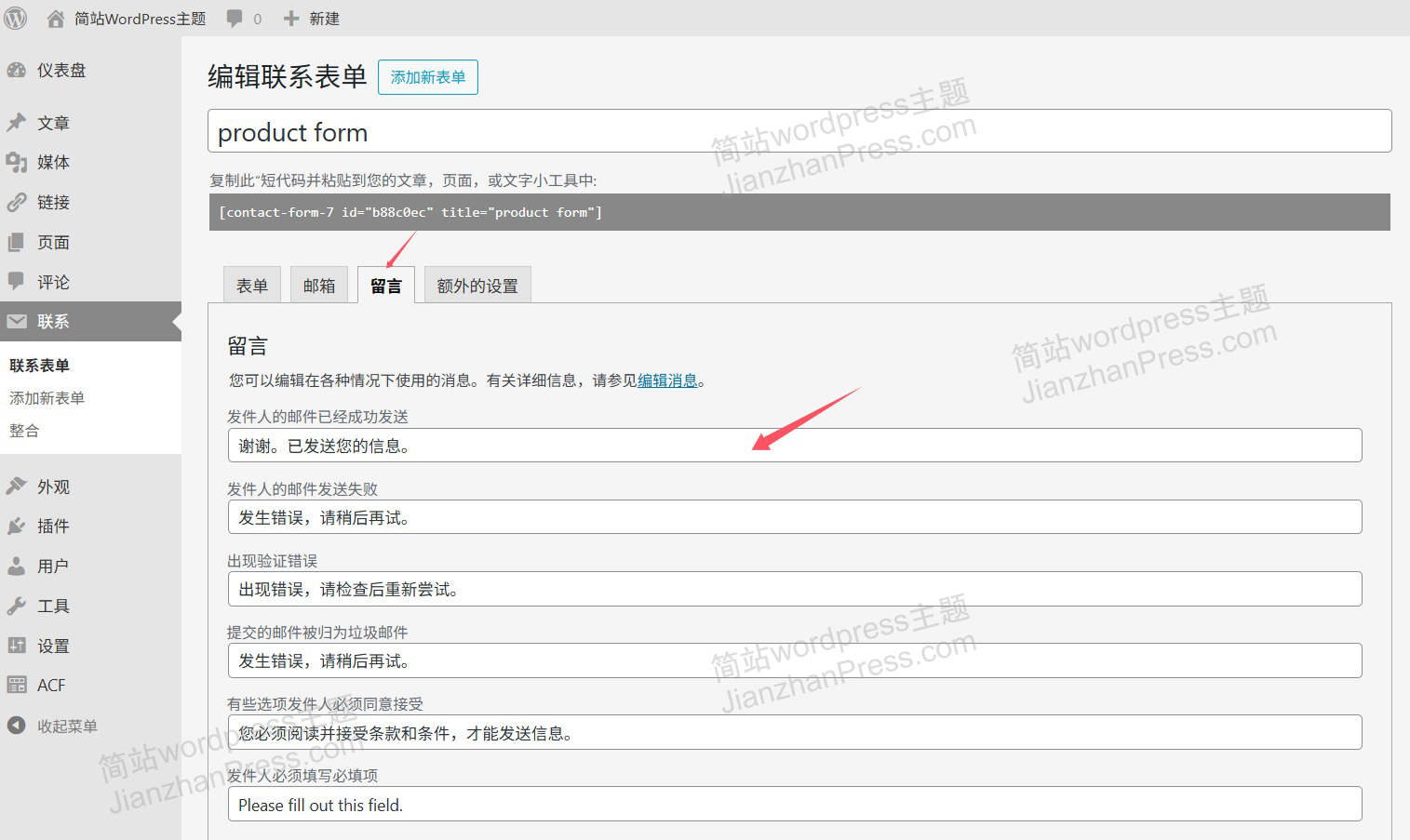Open the 评论 comments icon
This screenshot has width=1410, height=840.
(x=18, y=281)
